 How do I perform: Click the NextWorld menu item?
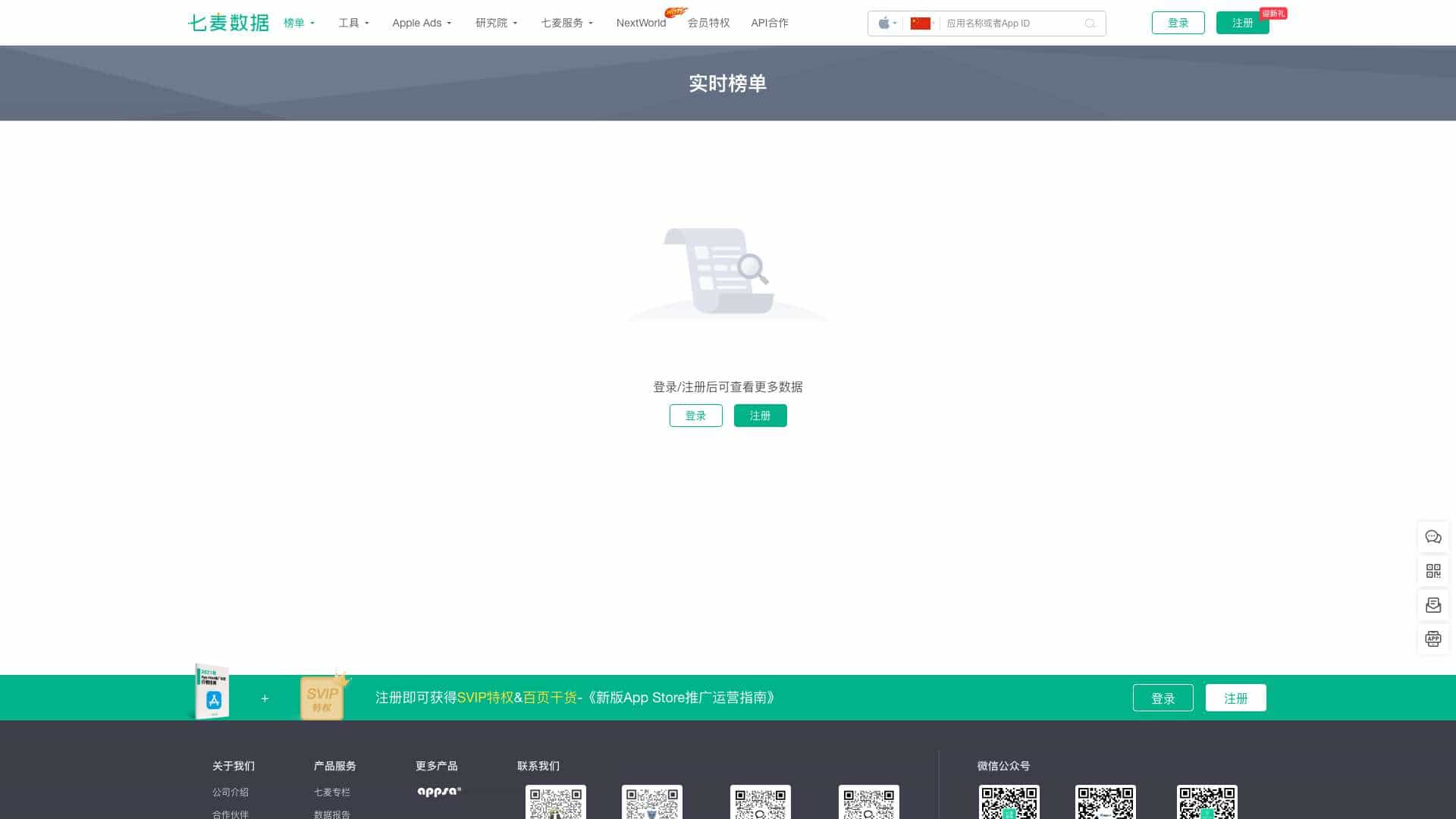coord(641,23)
